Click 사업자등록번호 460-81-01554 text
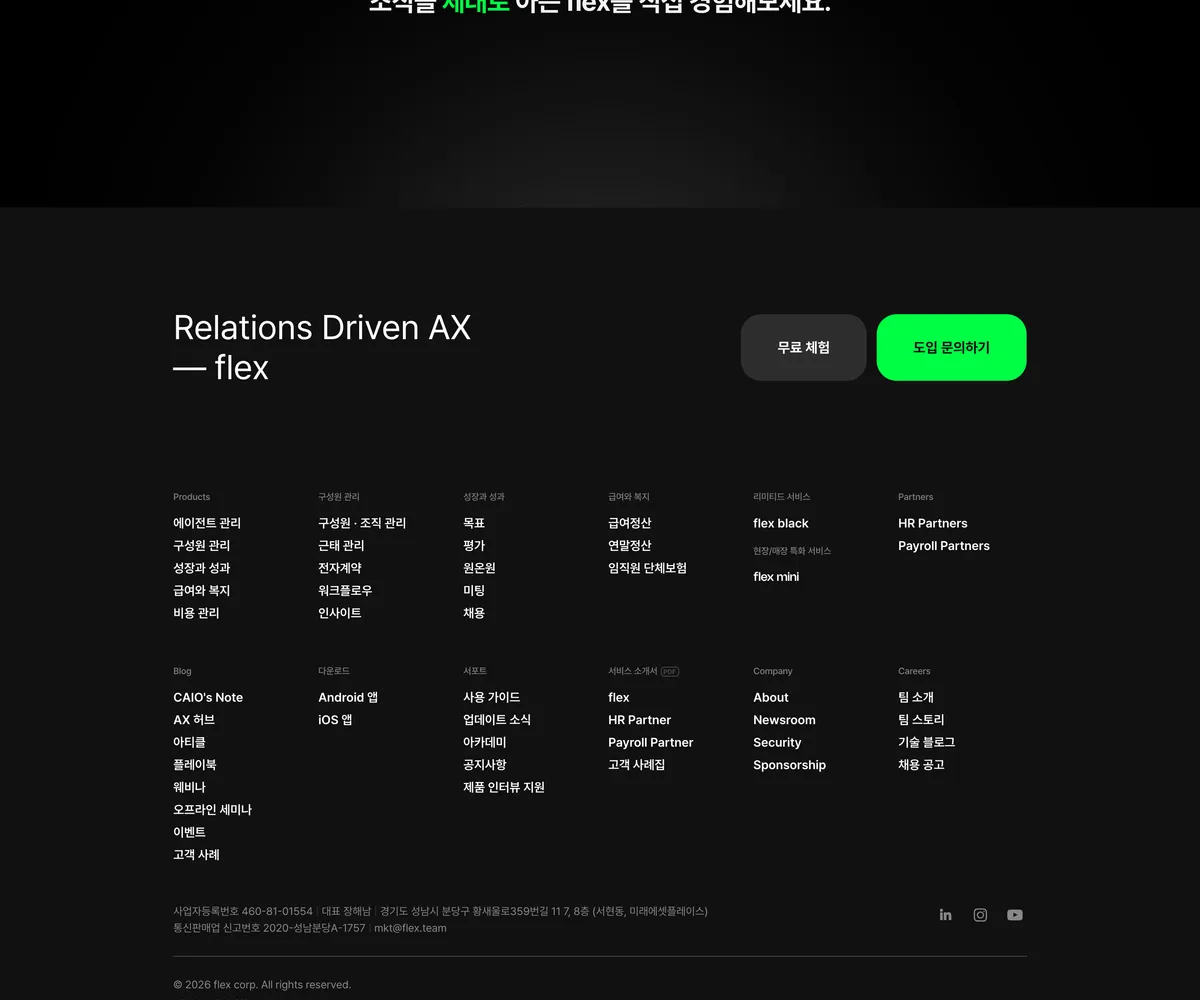 [x=243, y=912]
